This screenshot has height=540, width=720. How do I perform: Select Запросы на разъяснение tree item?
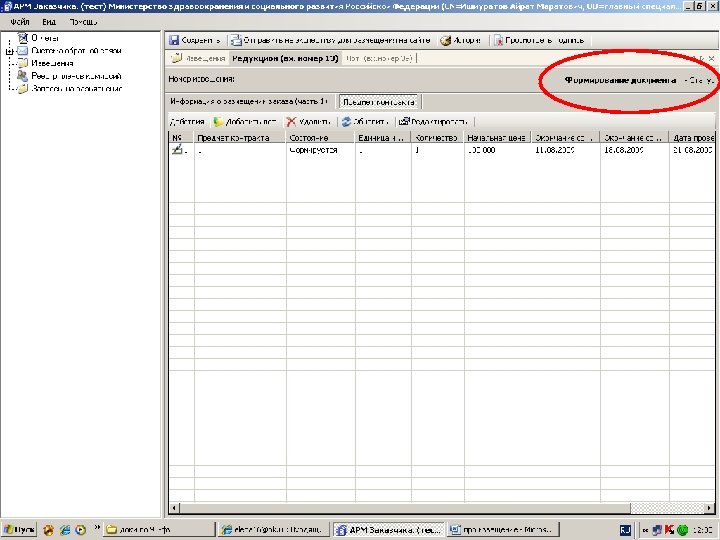tap(76, 89)
